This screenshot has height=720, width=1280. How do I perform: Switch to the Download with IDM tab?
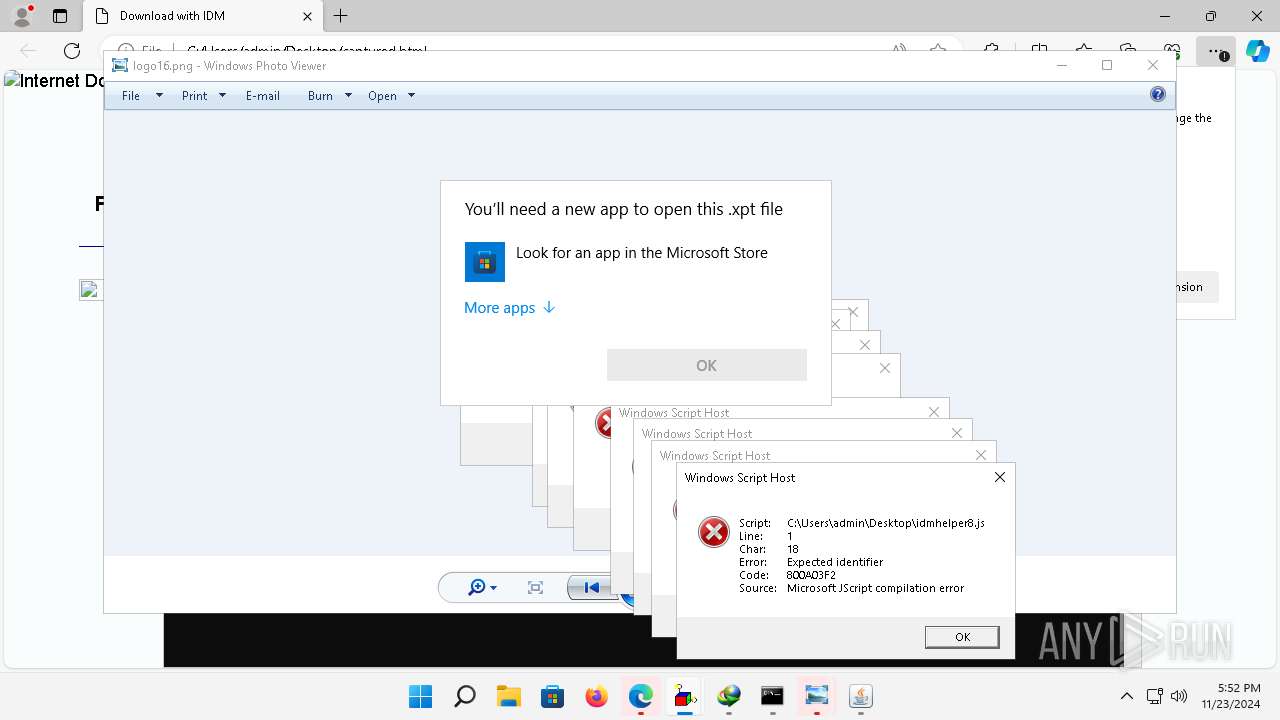tap(202, 16)
